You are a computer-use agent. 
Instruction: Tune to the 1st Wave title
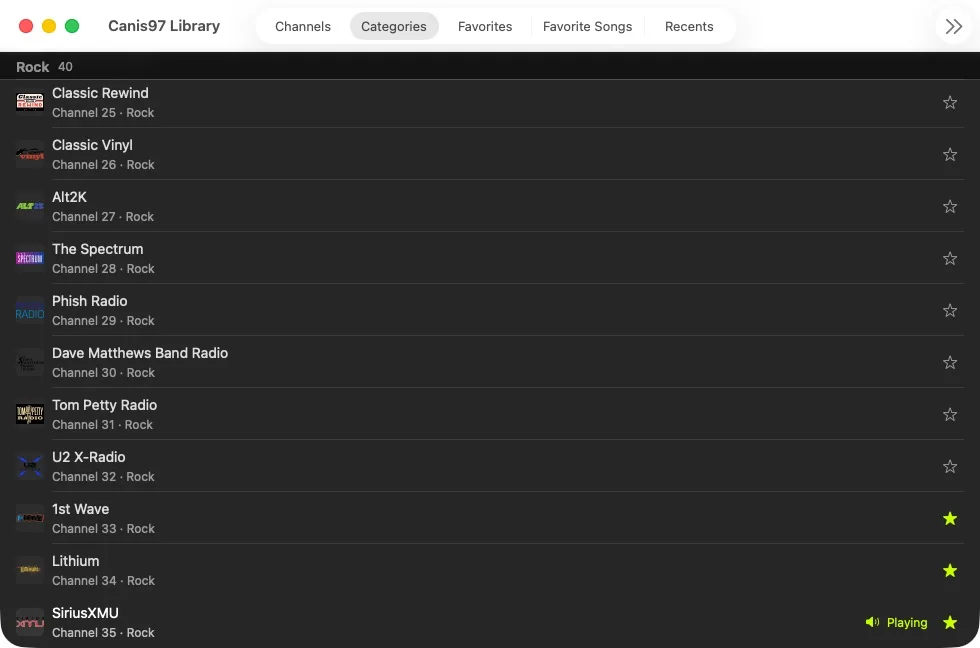[x=80, y=509]
